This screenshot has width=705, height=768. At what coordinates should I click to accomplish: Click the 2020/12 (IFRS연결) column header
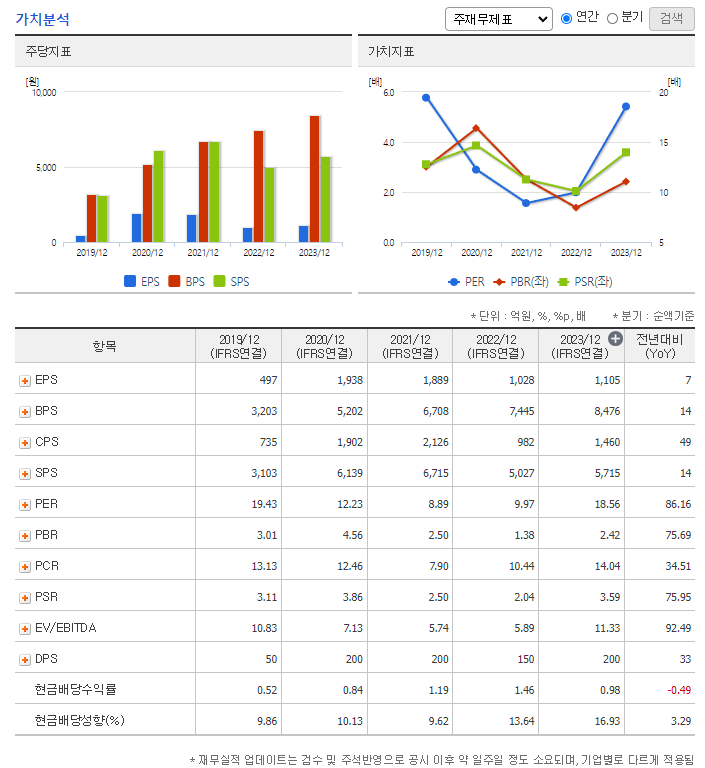(x=324, y=346)
